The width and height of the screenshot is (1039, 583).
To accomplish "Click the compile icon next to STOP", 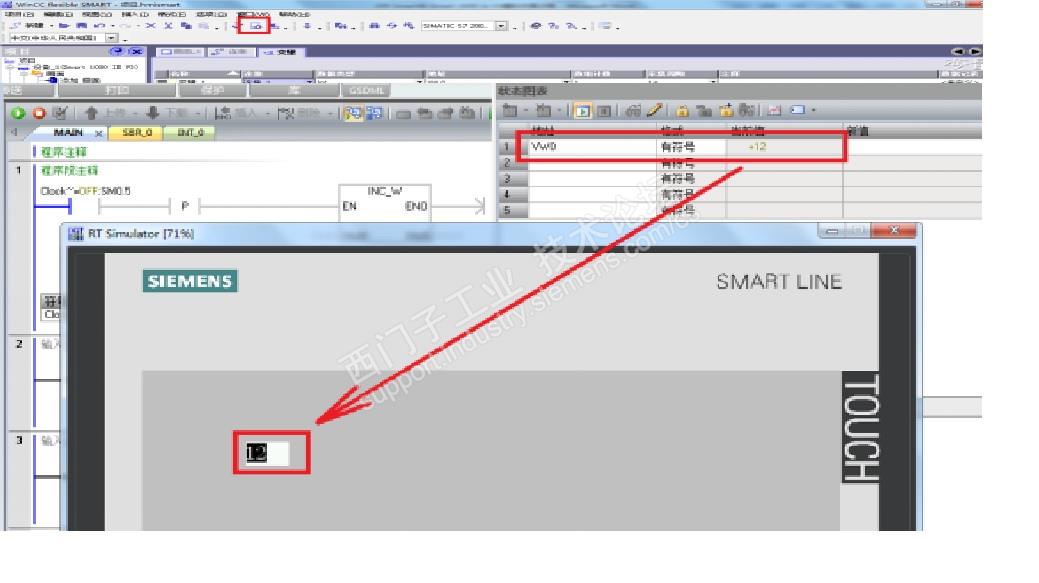I will [x=60, y=113].
